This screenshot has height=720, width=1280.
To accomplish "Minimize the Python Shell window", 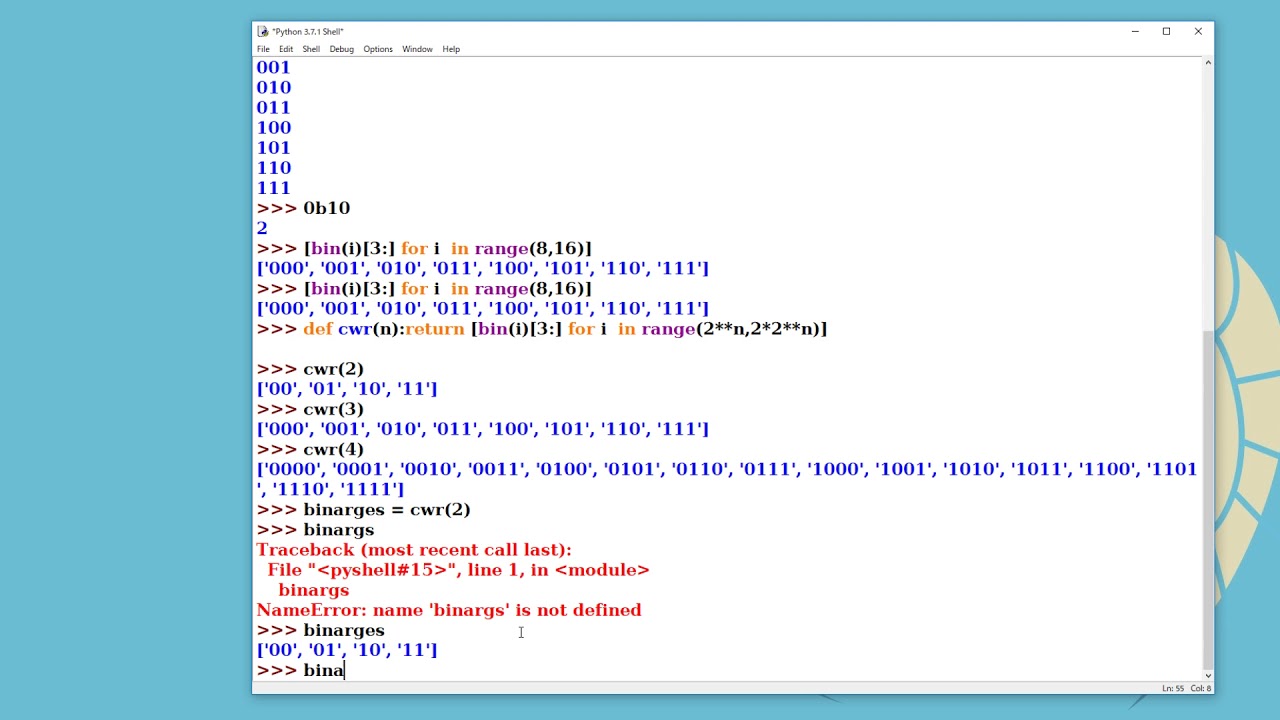I will [1135, 31].
